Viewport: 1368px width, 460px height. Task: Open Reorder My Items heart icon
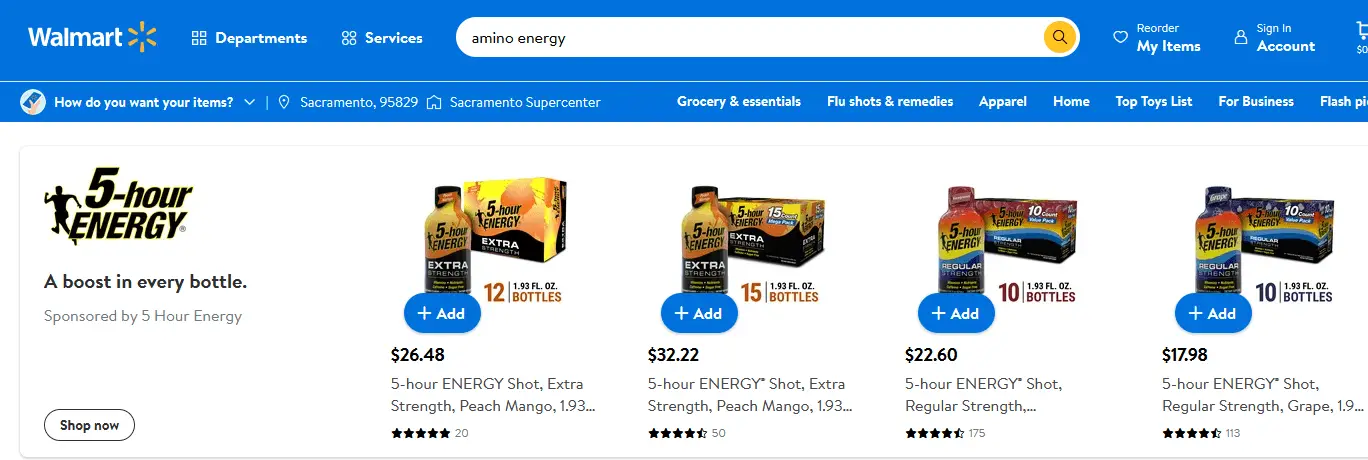click(x=1120, y=38)
